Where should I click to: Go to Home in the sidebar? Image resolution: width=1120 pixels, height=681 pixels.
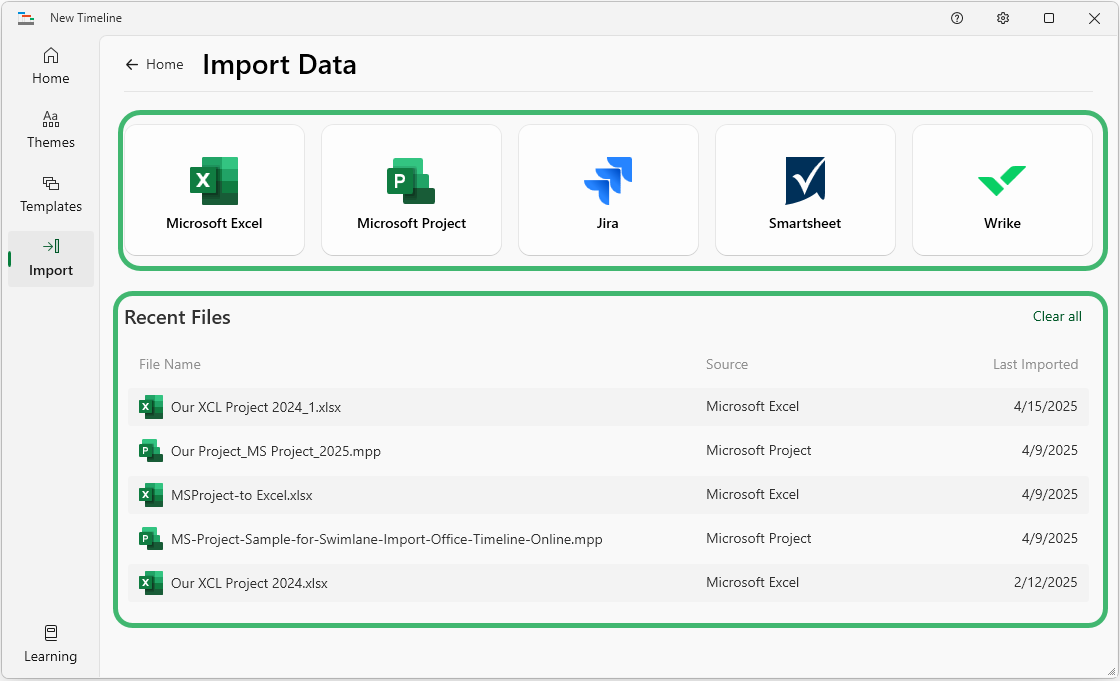(x=51, y=66)
